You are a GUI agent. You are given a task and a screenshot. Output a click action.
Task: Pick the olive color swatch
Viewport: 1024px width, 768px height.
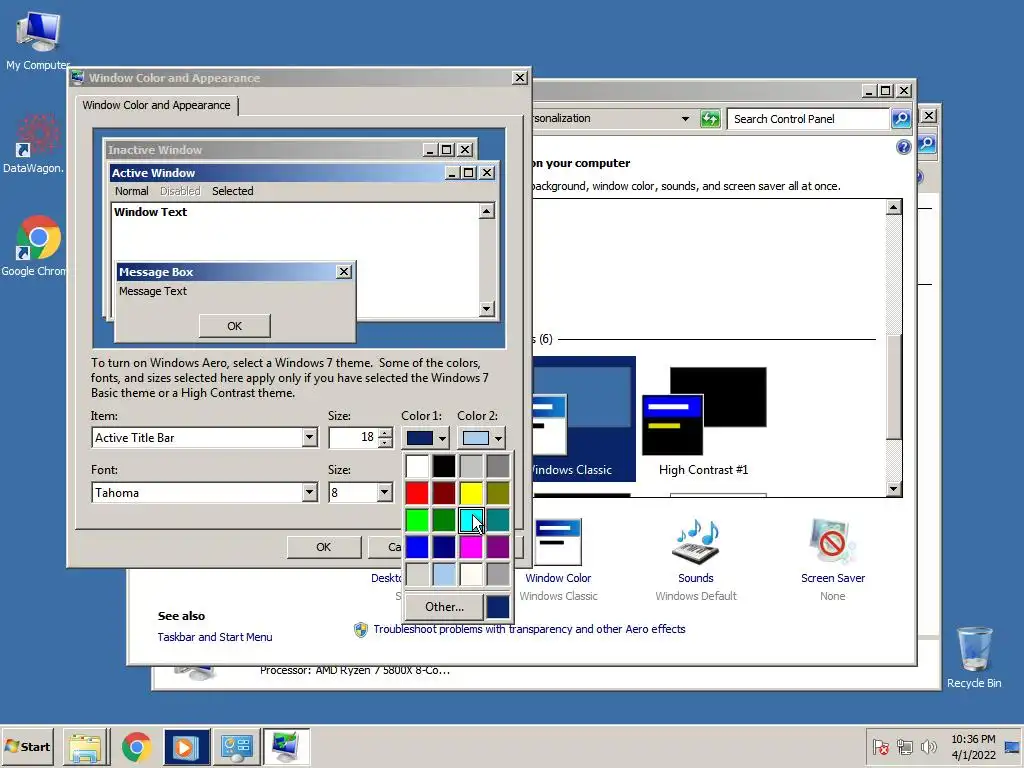[498, 493]
